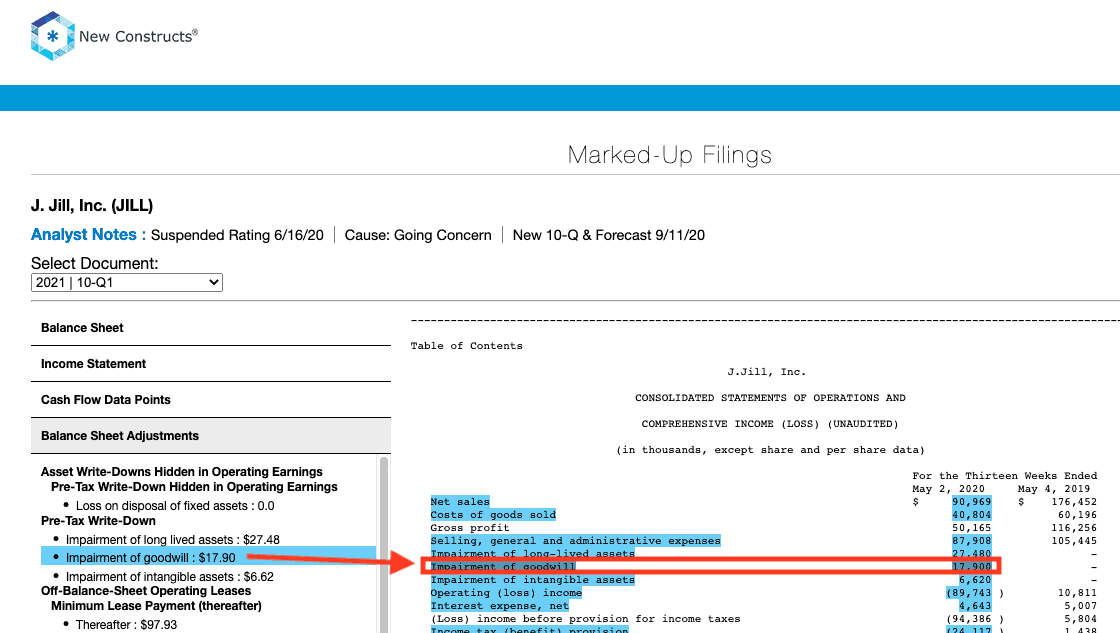
Task: Select Loss on disposal of fixed assets item
Action: click(x=175, y=506)
